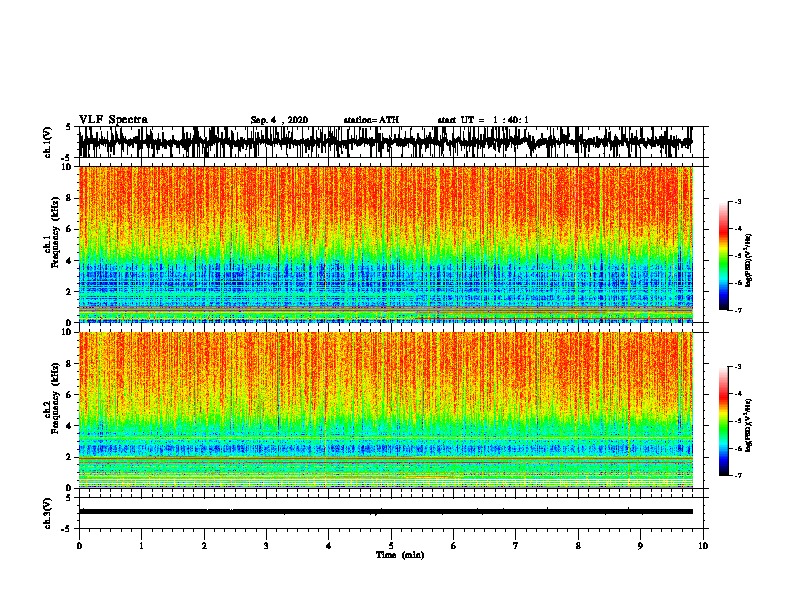Click the "1" tick on the time axis
This screenshot has width=792, height=612.
point(141,546)
